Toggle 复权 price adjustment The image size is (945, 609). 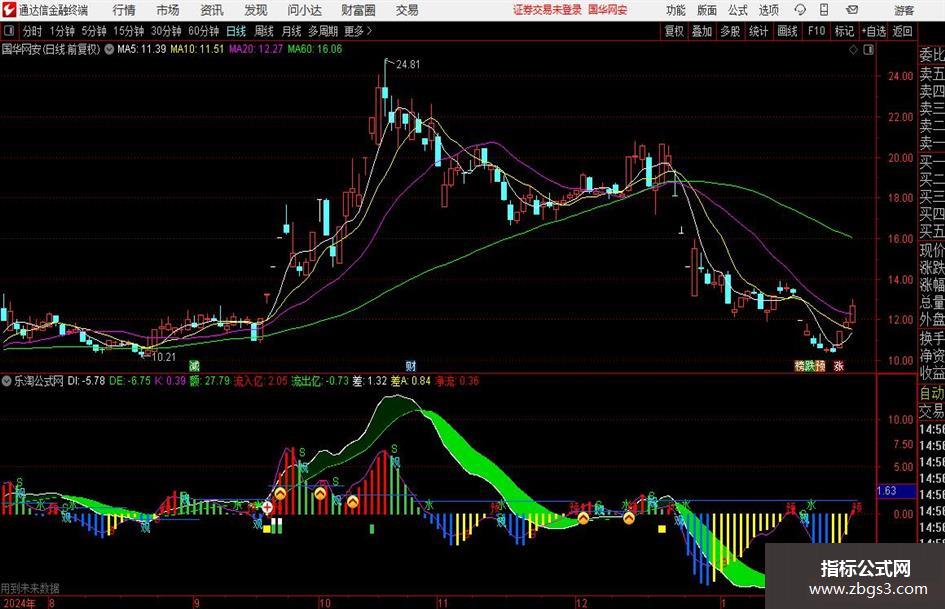[674, 31]
